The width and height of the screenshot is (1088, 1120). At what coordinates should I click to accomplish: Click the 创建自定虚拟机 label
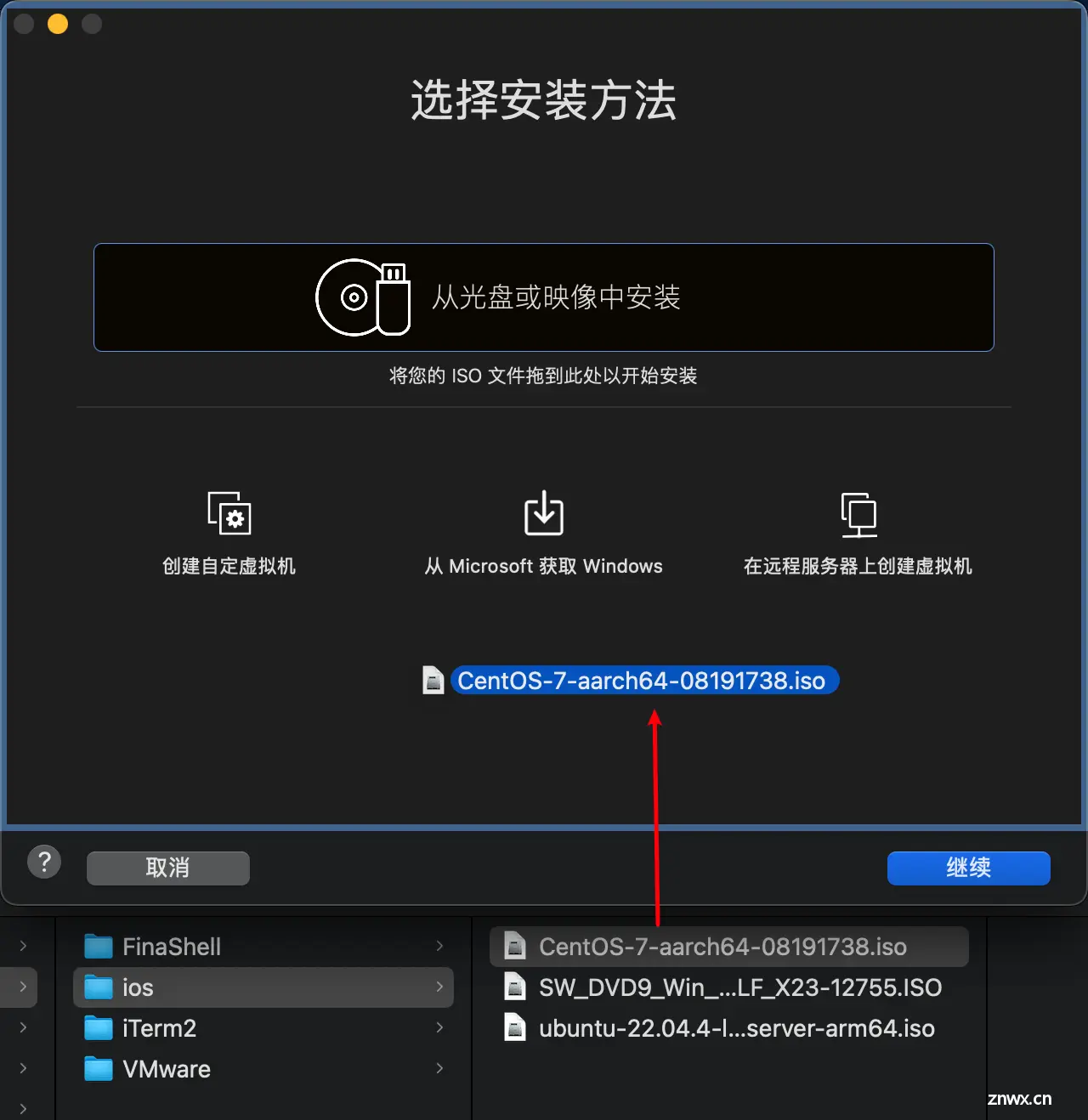tap(229, 566)
